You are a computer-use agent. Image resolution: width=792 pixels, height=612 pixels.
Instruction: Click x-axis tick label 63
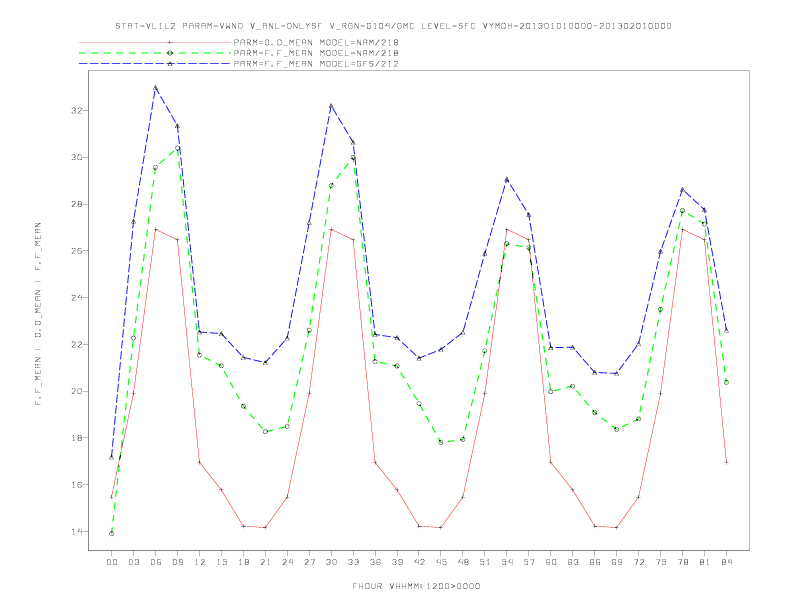coord(573,562)
